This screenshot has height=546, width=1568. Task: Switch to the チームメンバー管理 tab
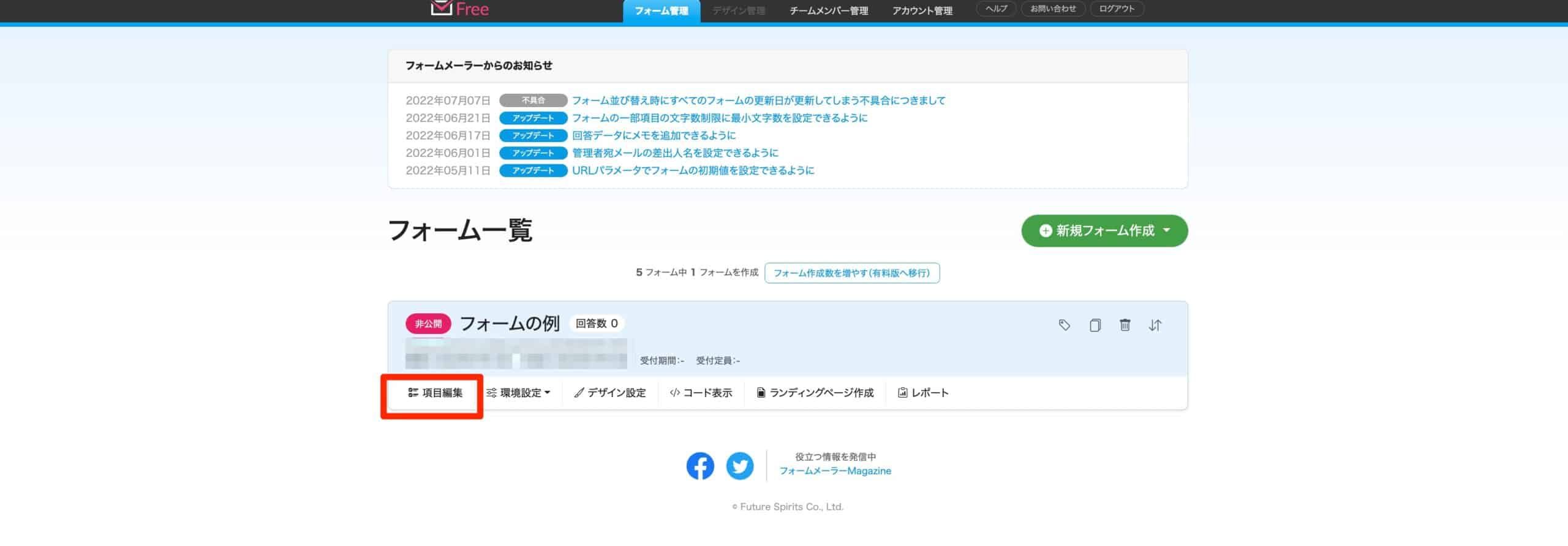[829, 10]
